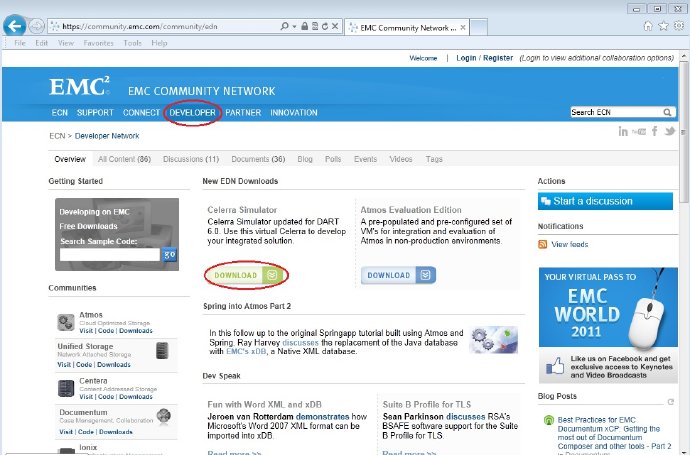This screenshot has height=455, width=690.
Task: Click the go button for sample code search
Action: 169,254
